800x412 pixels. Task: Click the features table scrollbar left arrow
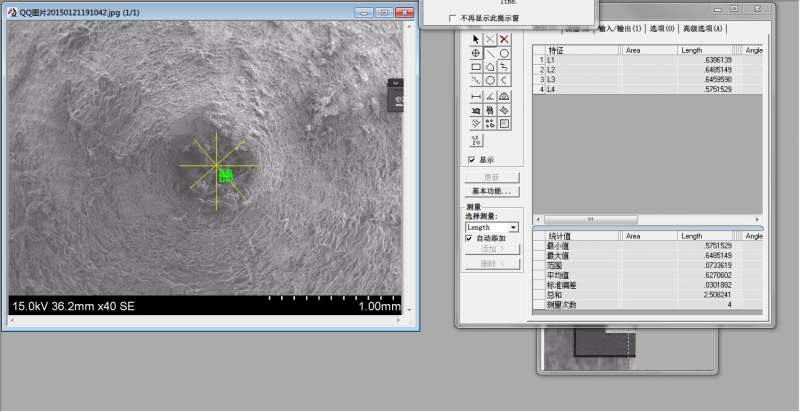pyautogui.click(x=538, y=220)
